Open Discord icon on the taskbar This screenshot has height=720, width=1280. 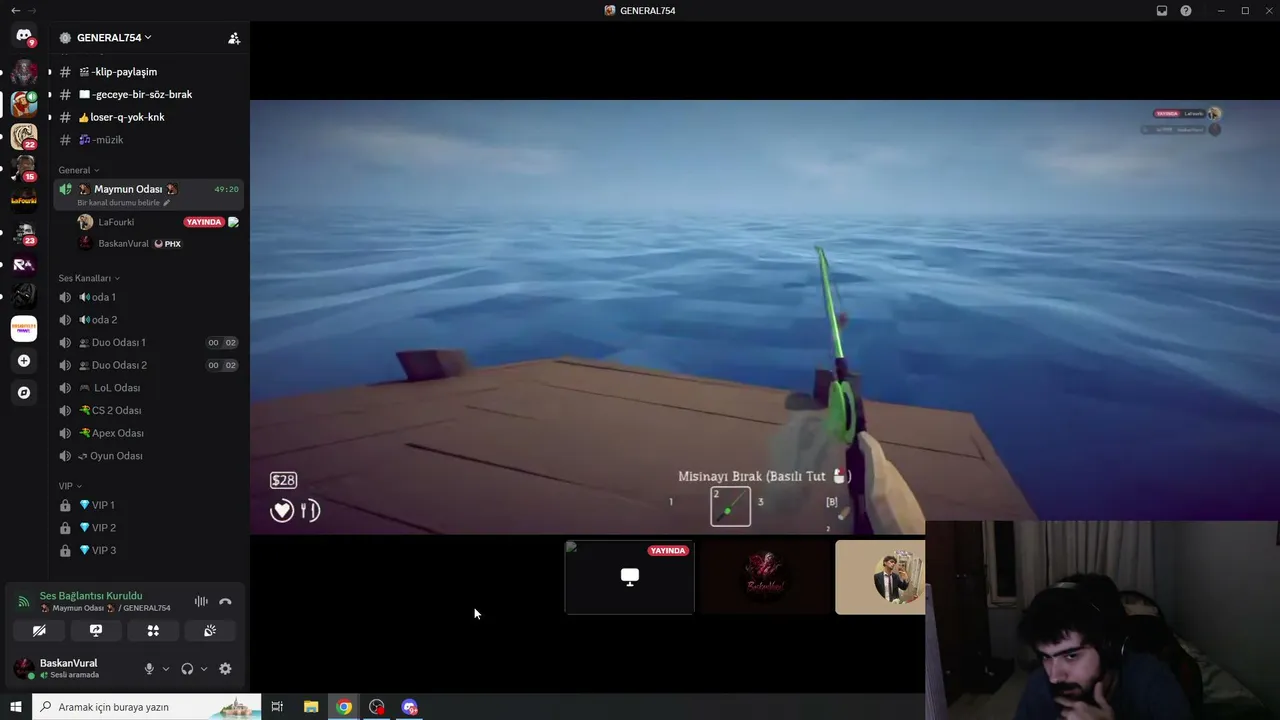pos(410,707)
